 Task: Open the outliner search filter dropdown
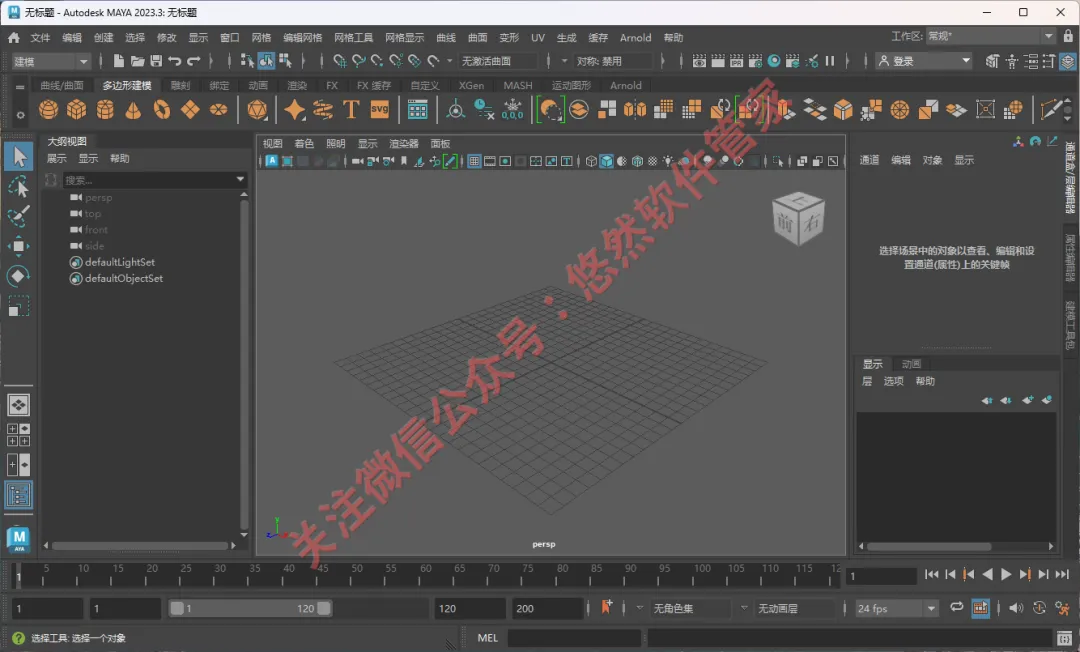point(240,180)
